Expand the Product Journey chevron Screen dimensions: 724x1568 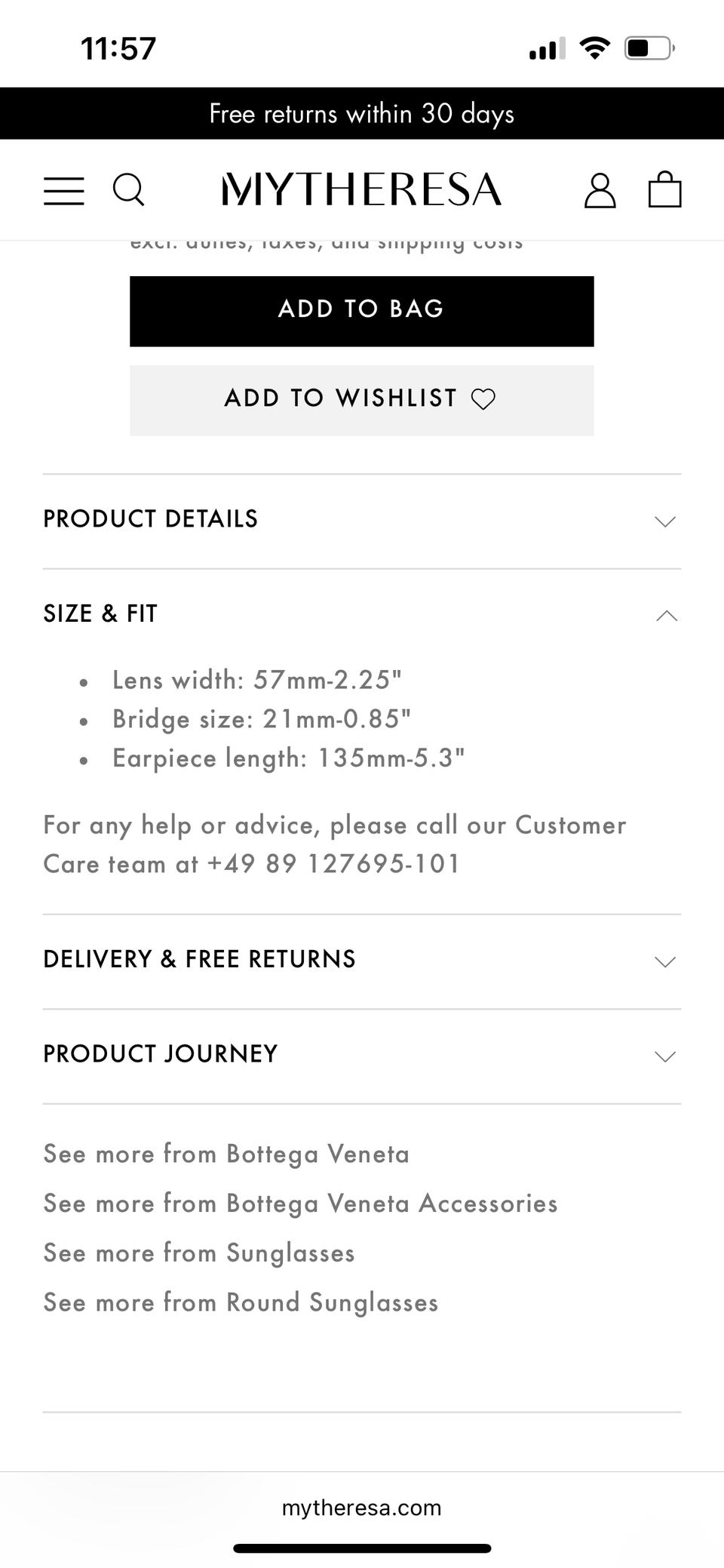(x=664, y=1056)
